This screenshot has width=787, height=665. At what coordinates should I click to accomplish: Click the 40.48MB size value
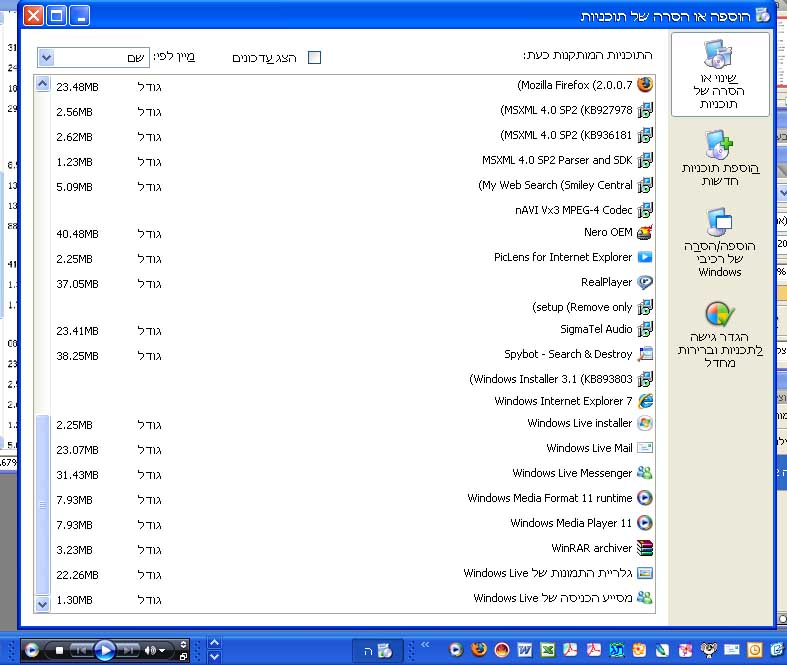pyautogui.click(x=77, y=234)
